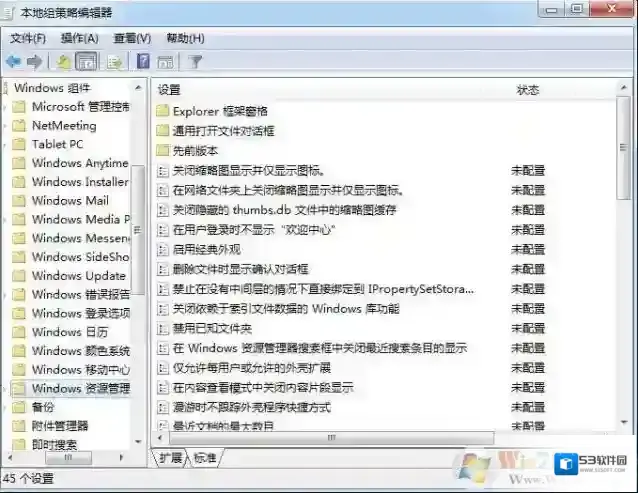Click the left tree pane vertical scrollbar
The height and width of the screenshot is (493, 638).
tap(139, 300)
